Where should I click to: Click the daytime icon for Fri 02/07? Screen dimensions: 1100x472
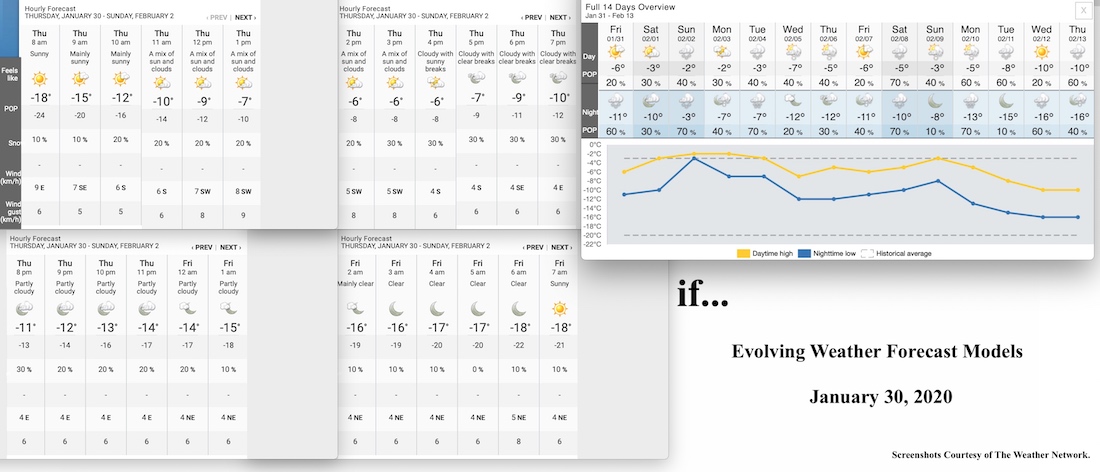tap(864, 51)
